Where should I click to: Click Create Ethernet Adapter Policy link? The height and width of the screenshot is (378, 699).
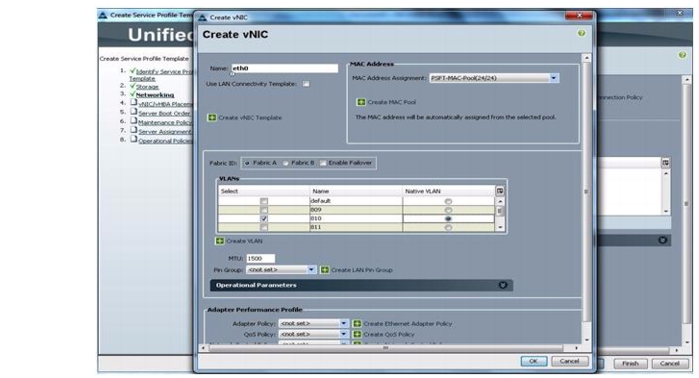(x=408, y=324)
